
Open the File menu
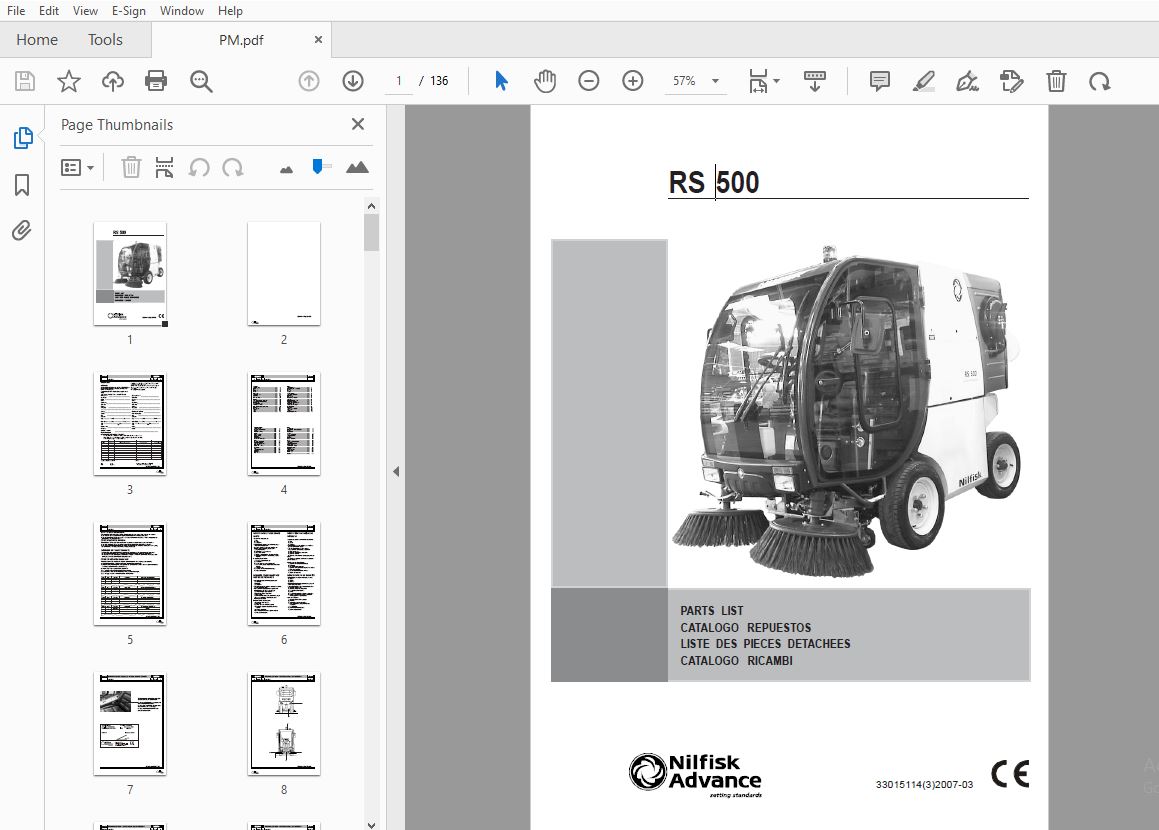pos(16,10)
